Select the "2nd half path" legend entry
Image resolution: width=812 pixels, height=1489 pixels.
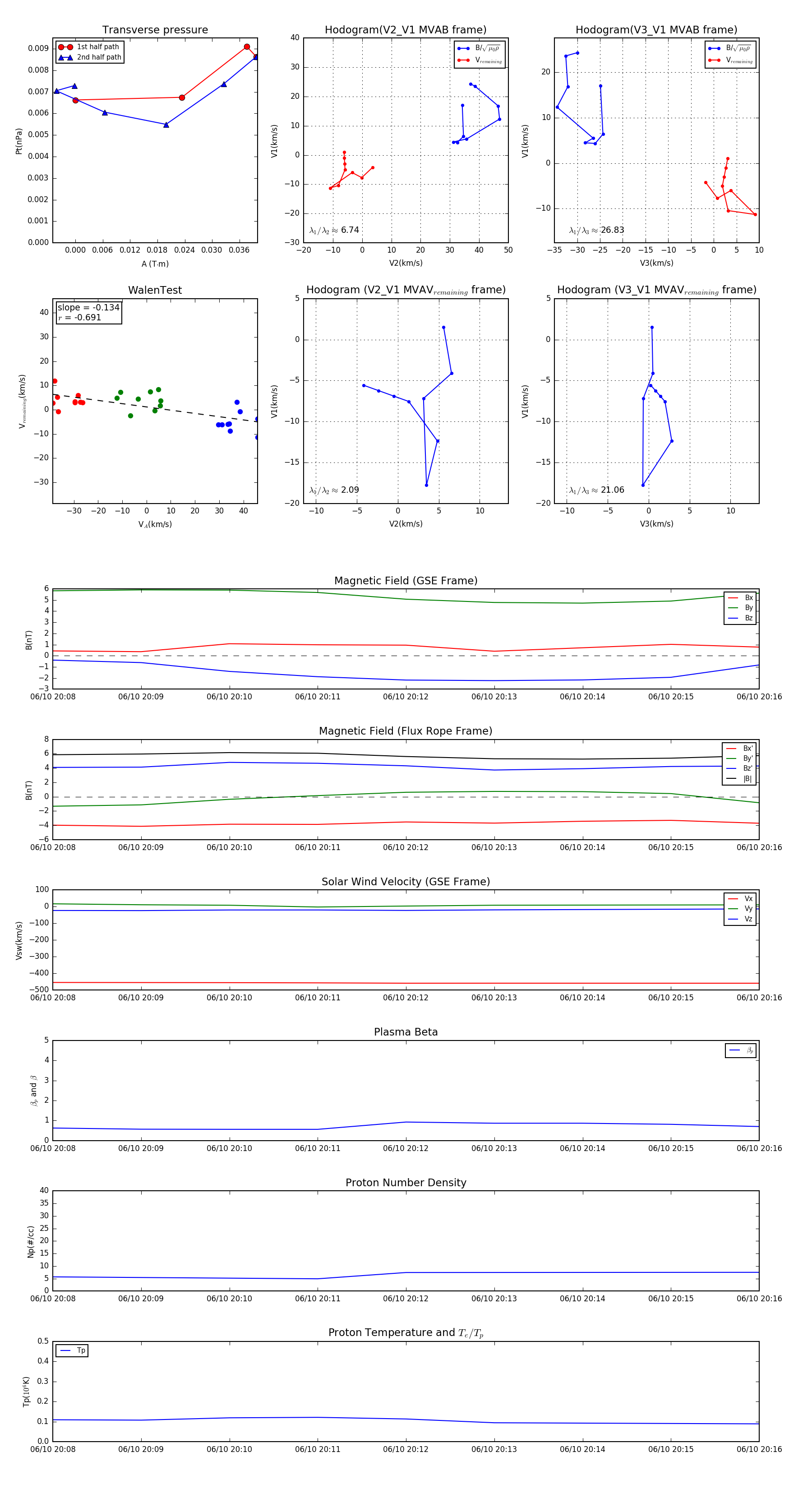[90, 57]
